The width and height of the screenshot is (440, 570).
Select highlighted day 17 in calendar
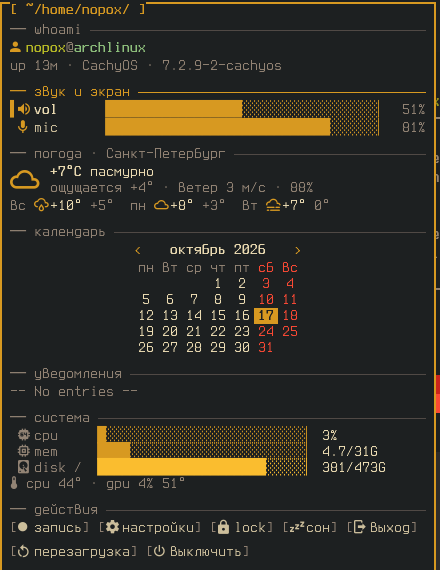pos(266,315)
